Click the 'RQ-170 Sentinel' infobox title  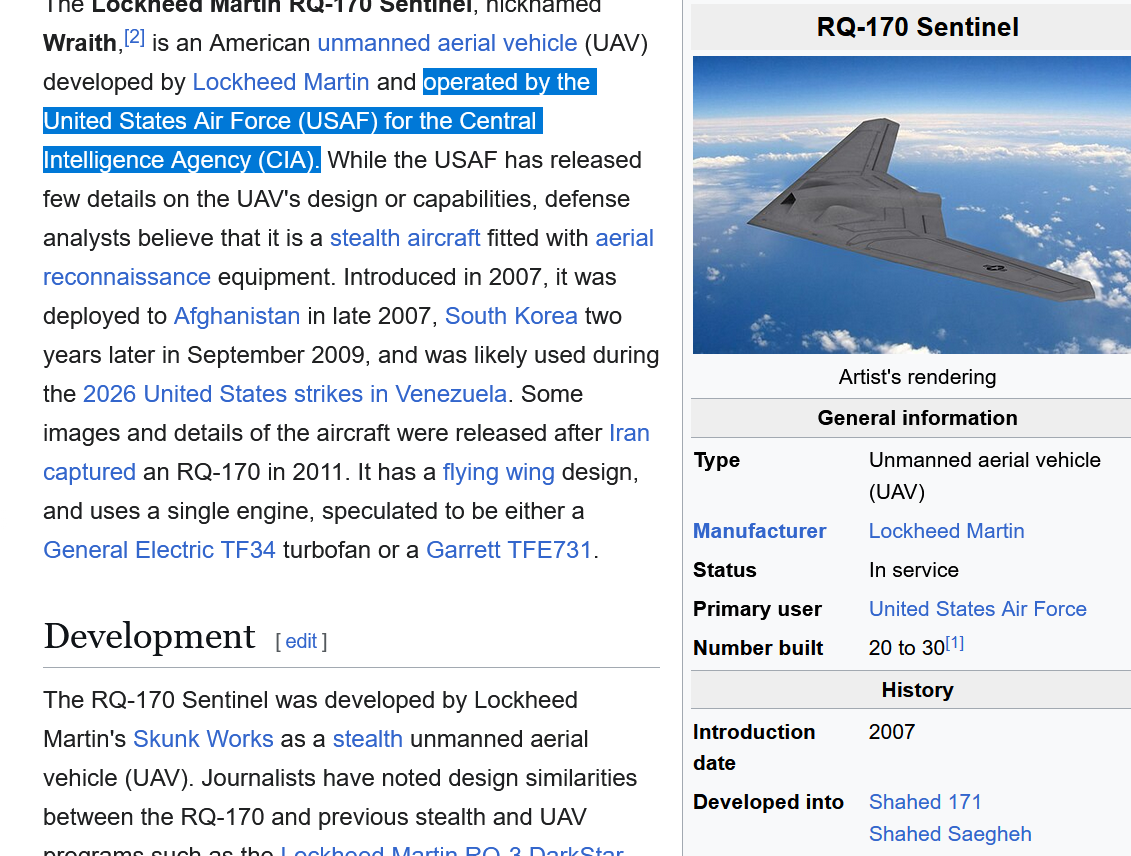coord(917,27)
